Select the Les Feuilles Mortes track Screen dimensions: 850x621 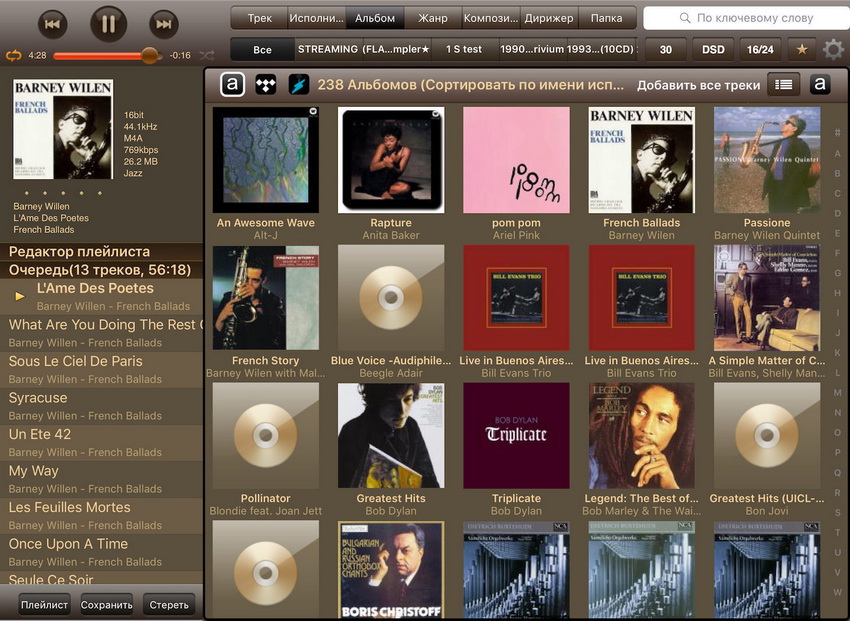pos(101,516)
